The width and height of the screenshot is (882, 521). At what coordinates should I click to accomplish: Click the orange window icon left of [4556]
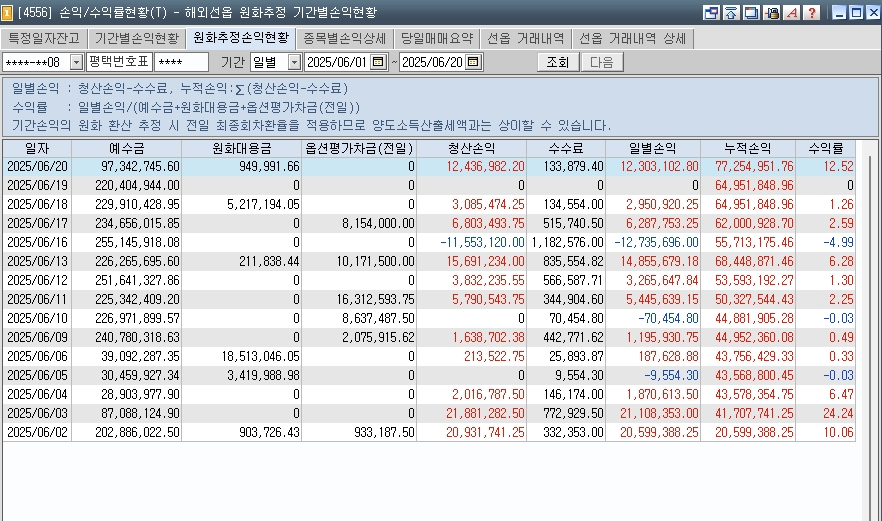pos(7,12)
